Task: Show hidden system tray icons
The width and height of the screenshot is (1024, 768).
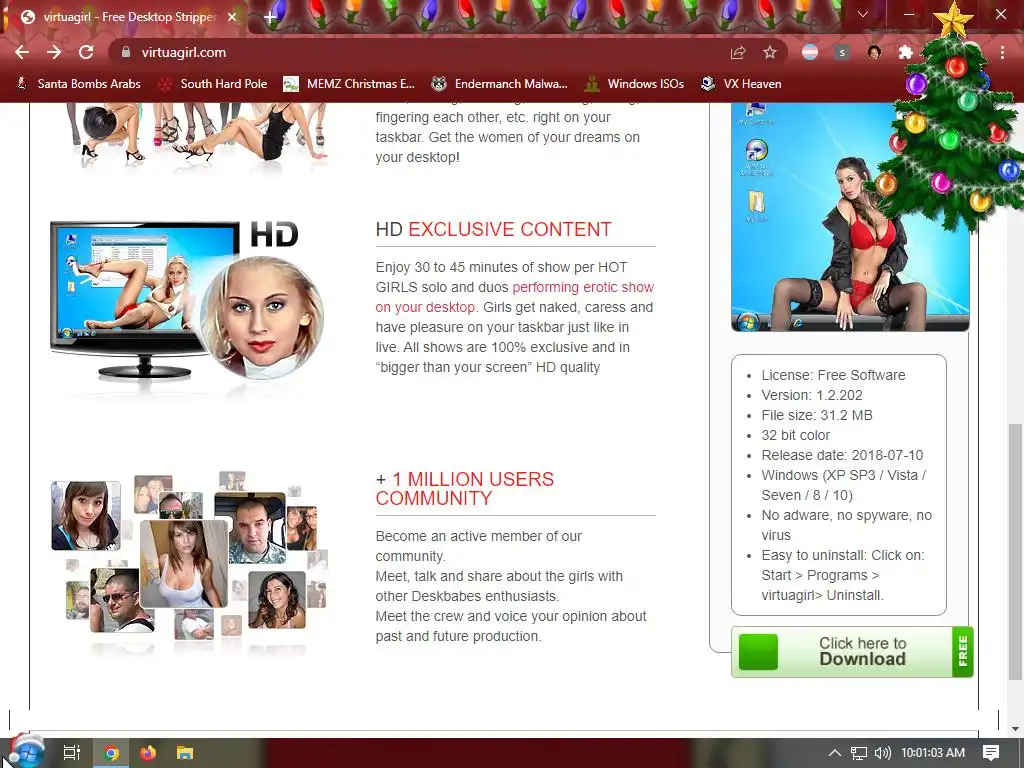Action: [x=835, y=753]
